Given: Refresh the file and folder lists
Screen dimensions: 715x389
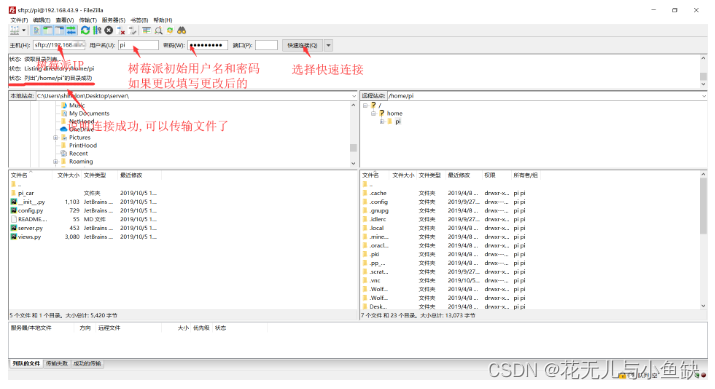Looking at the screenshot, I should click(85, 31).
